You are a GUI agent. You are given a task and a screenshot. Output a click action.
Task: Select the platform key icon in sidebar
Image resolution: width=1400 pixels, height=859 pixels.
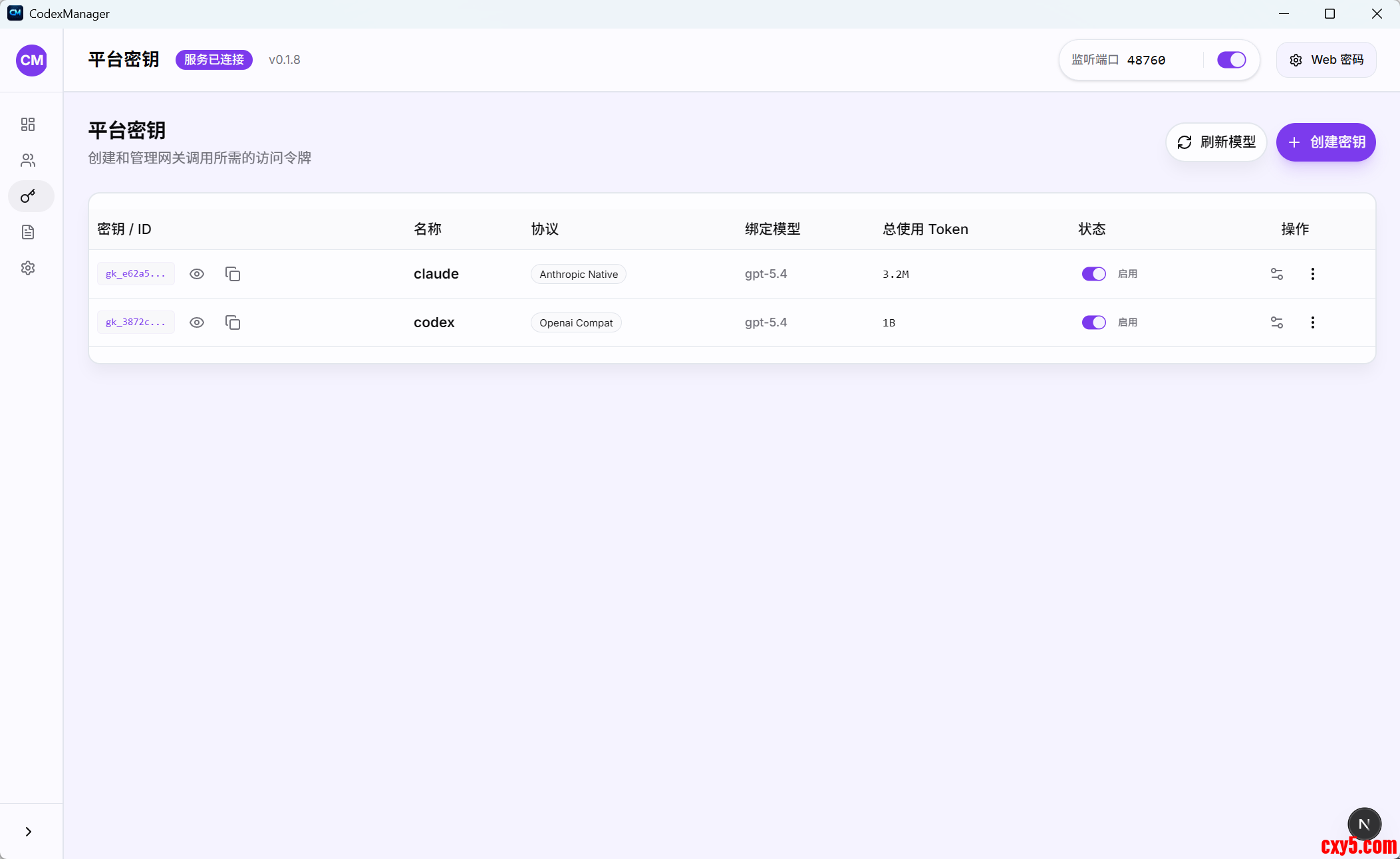(28, 196)
